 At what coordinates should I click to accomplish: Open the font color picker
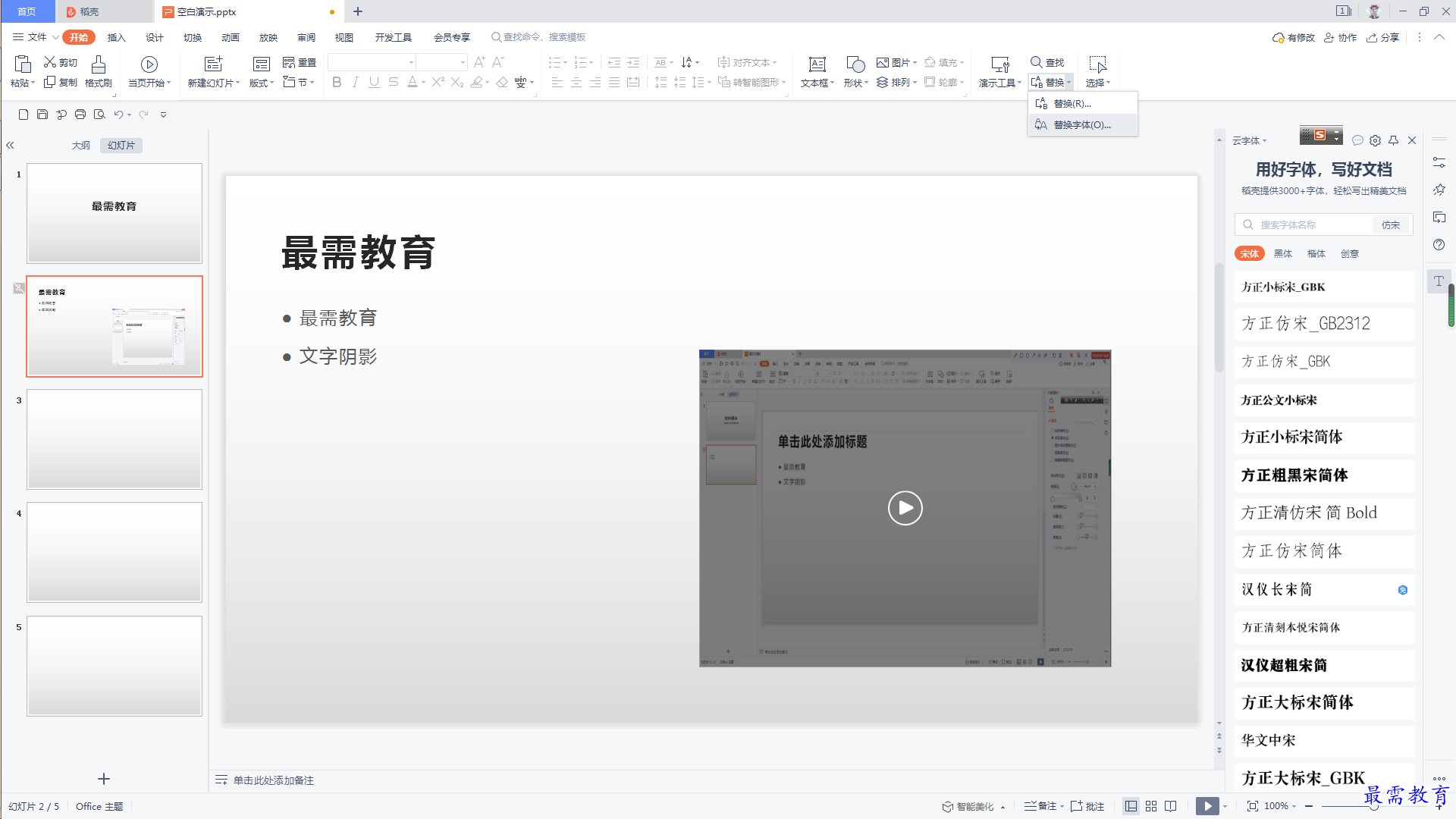coord(416,82)
